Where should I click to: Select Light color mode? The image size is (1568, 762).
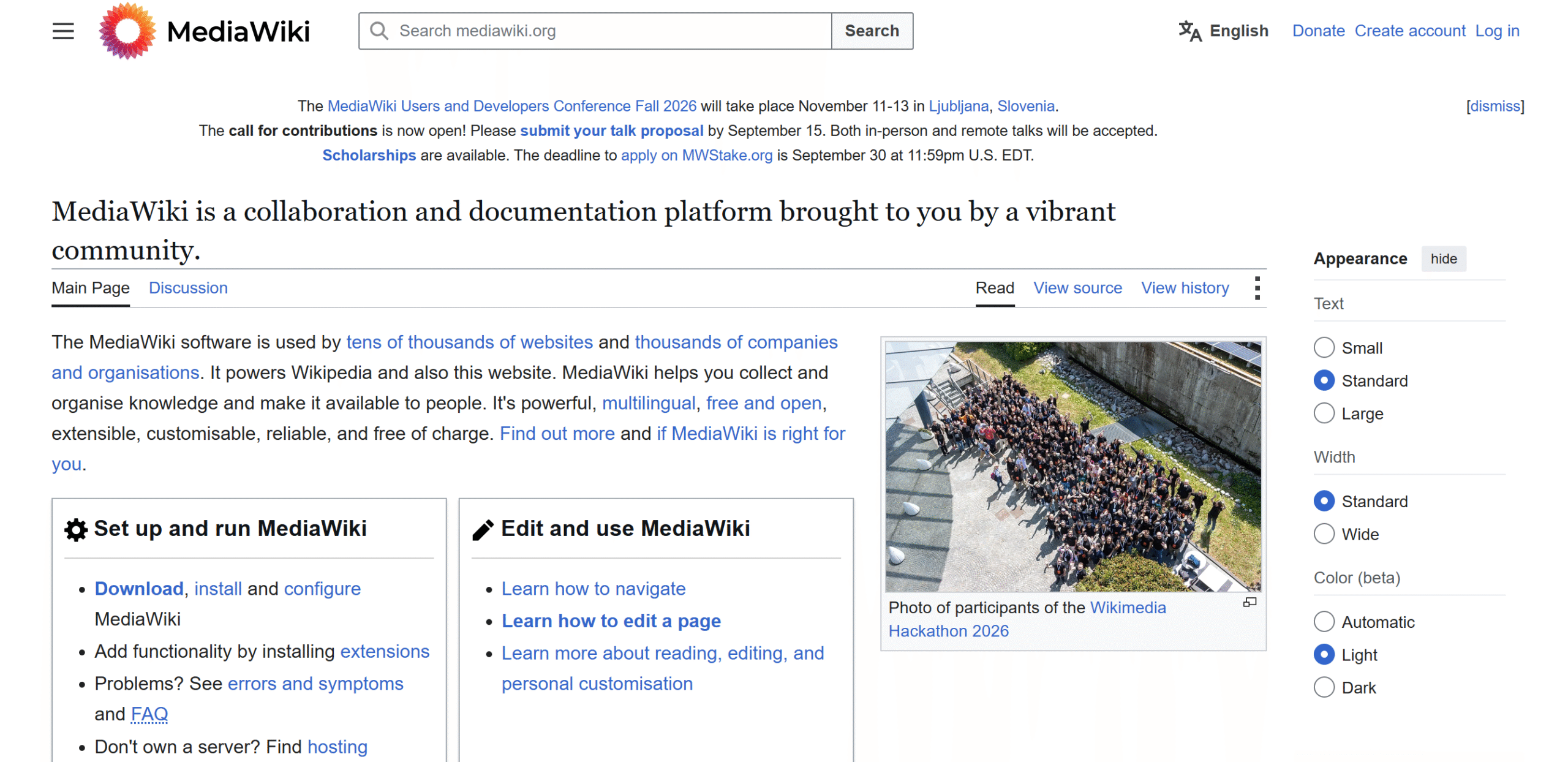click(x=1323, y=655)
